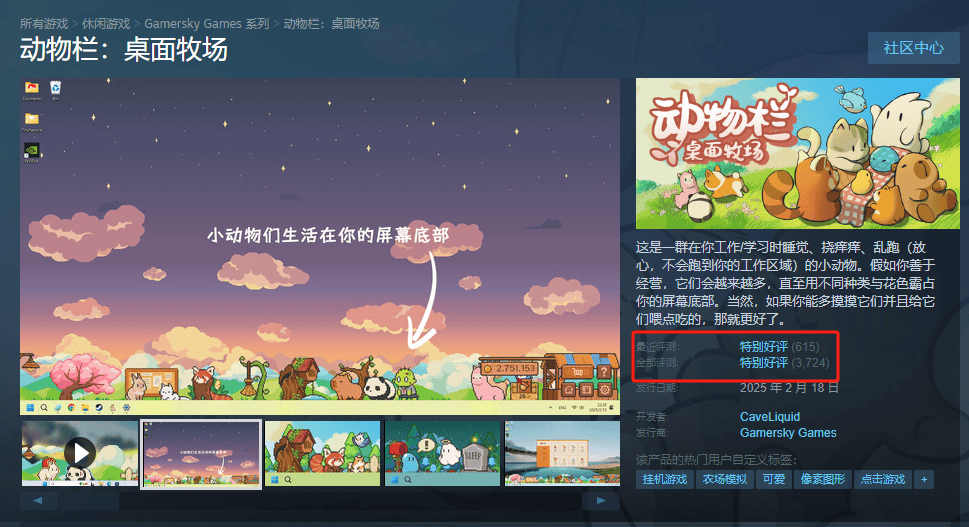
Task: Open Gamersky Games 系列 breadcrumb
Action: point(206,23)
